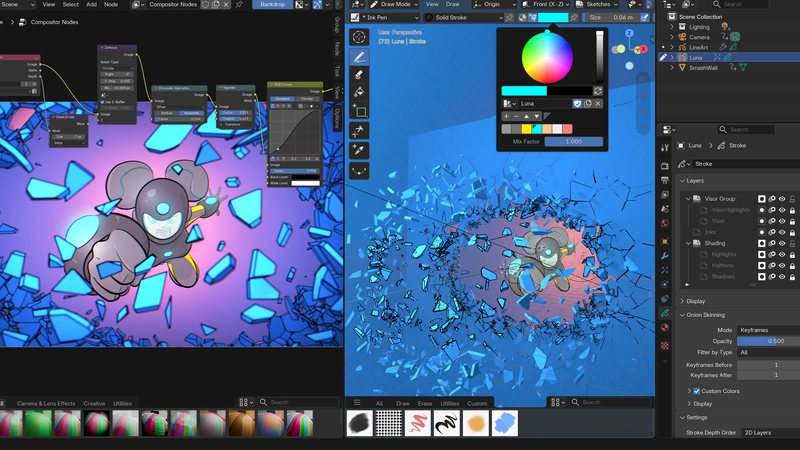The image size is (800, 450).
Task: Click the Mix Factor slider
Action: pyautogui.click(x=573, y=142)
